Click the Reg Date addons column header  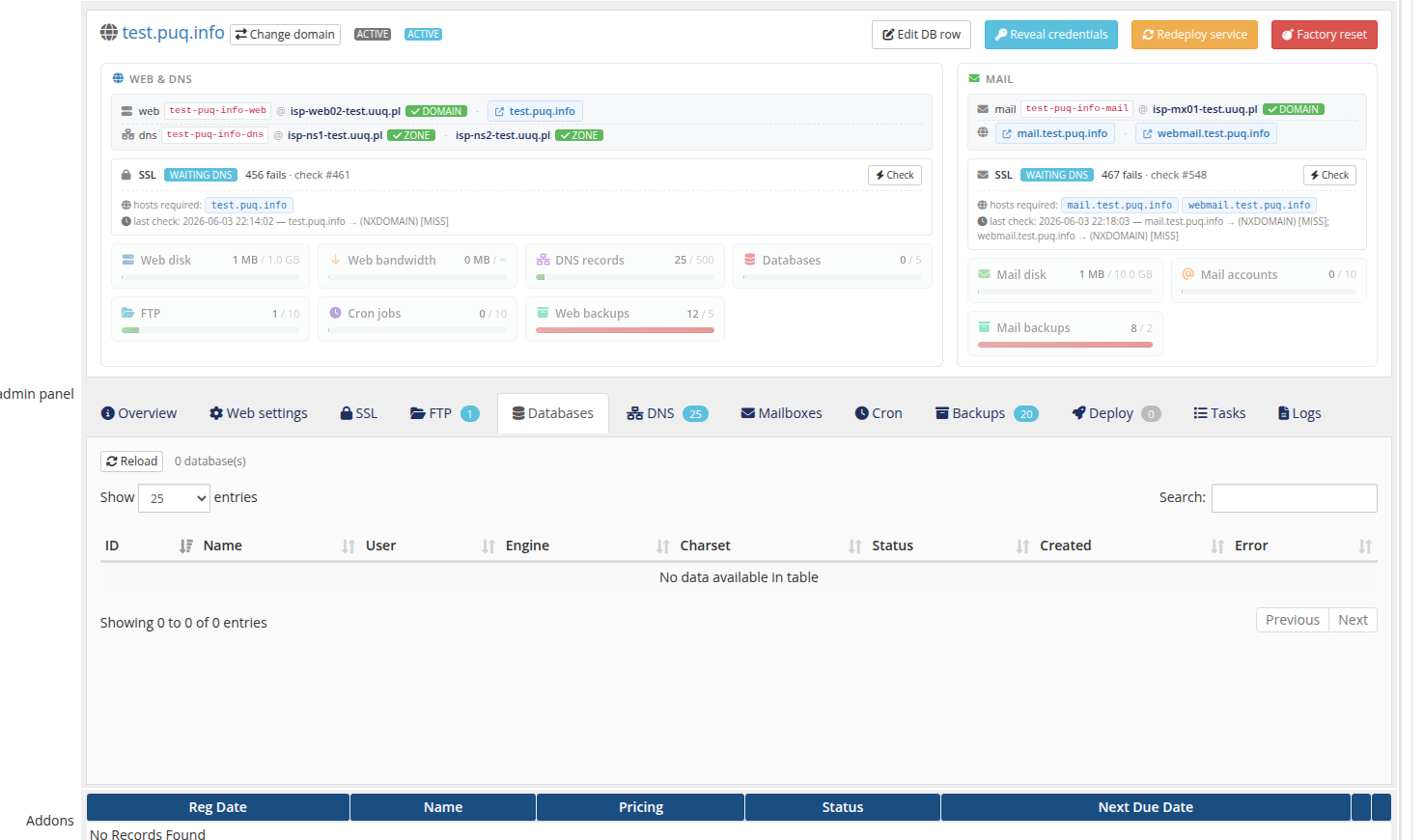click(218, 807)
